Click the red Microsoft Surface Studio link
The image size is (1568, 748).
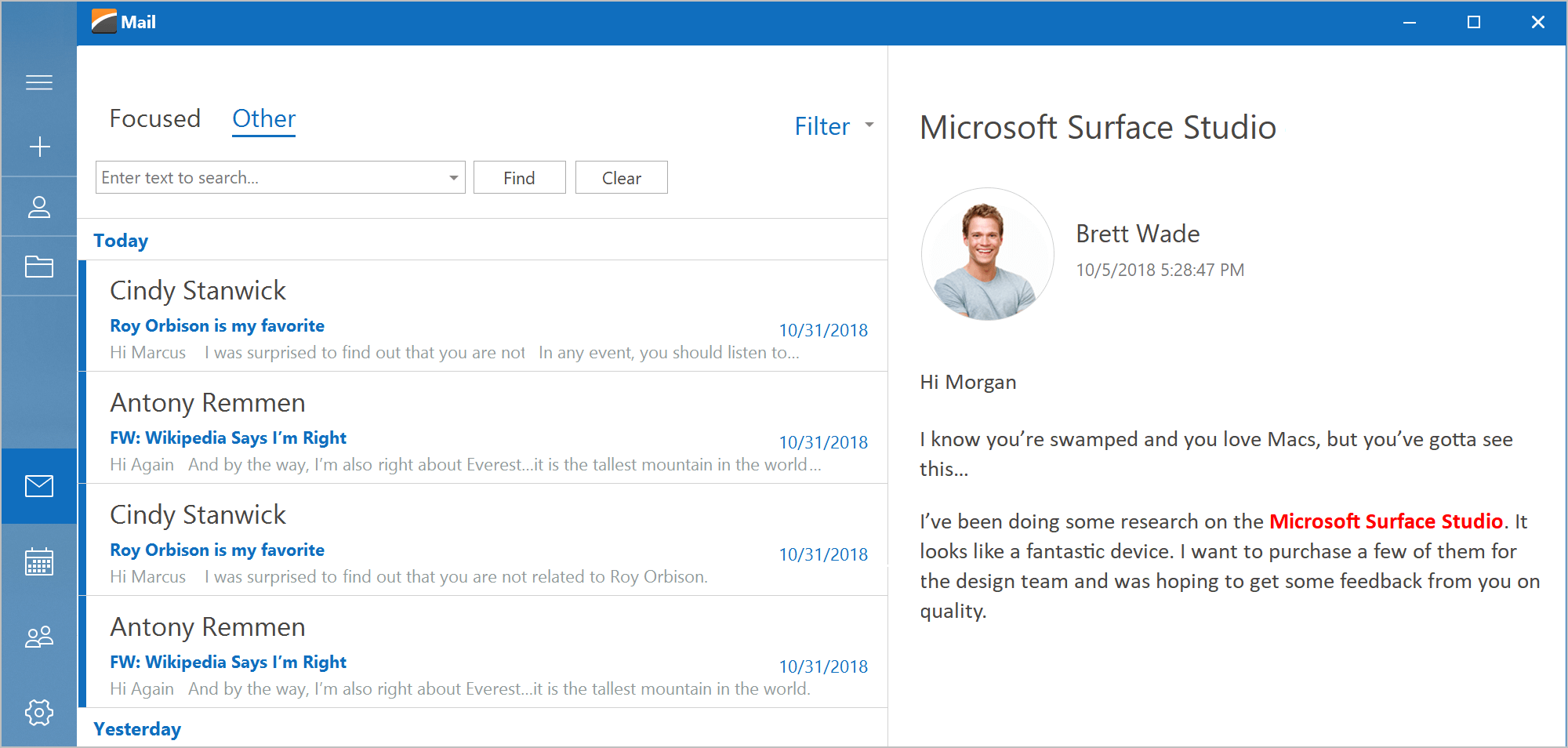pyautogui.click(x=1385, y=521)
